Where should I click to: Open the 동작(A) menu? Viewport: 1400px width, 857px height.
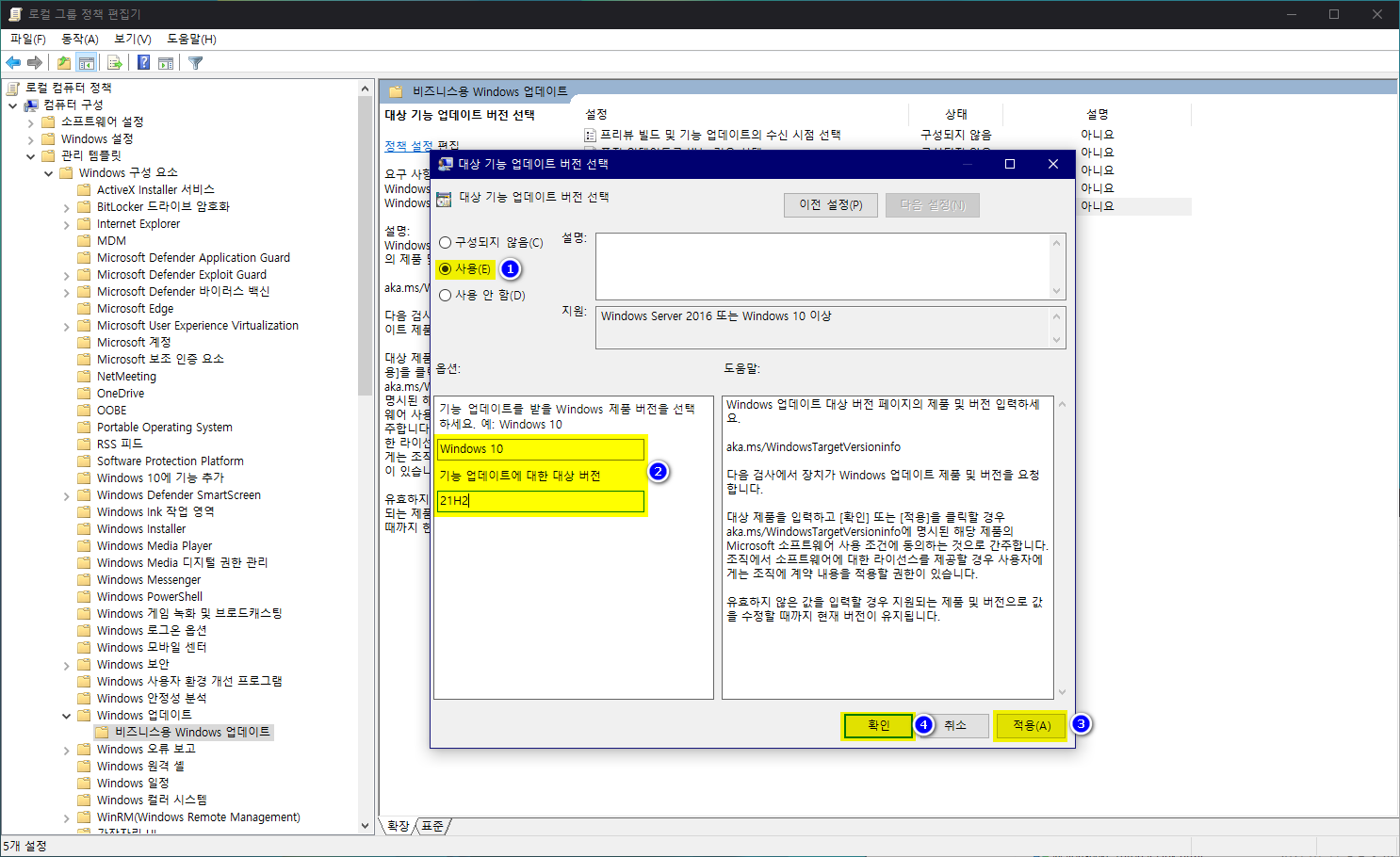pyautogui.click(x=80, y=39)
